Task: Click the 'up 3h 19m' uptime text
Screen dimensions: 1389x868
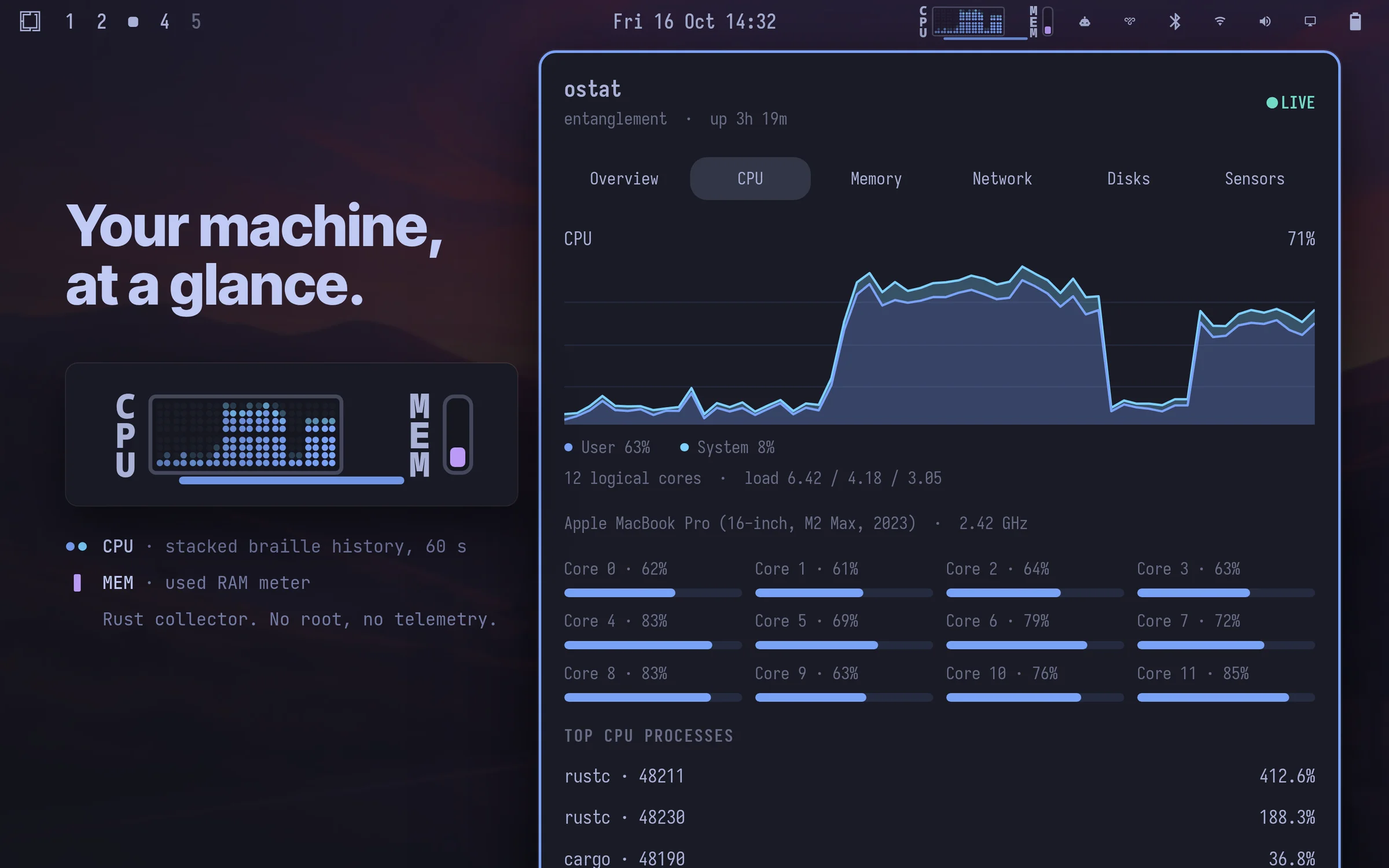Action: coord(748,119)
